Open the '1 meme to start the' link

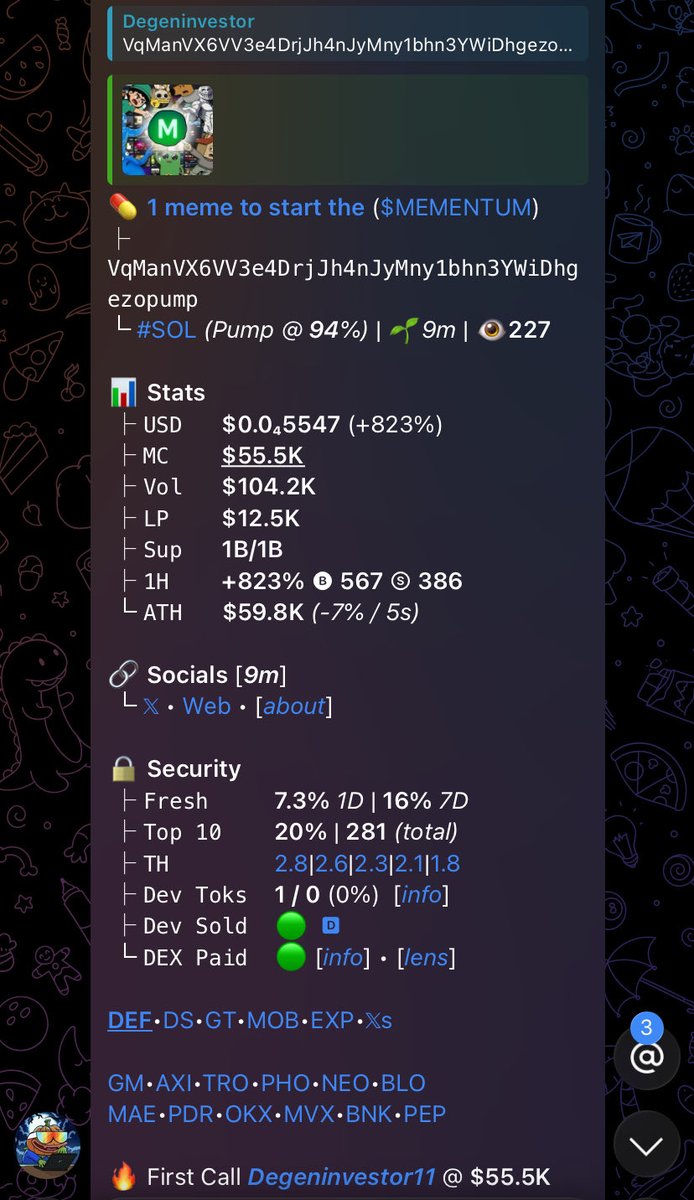pyautogui.click(x=255, y=207)
